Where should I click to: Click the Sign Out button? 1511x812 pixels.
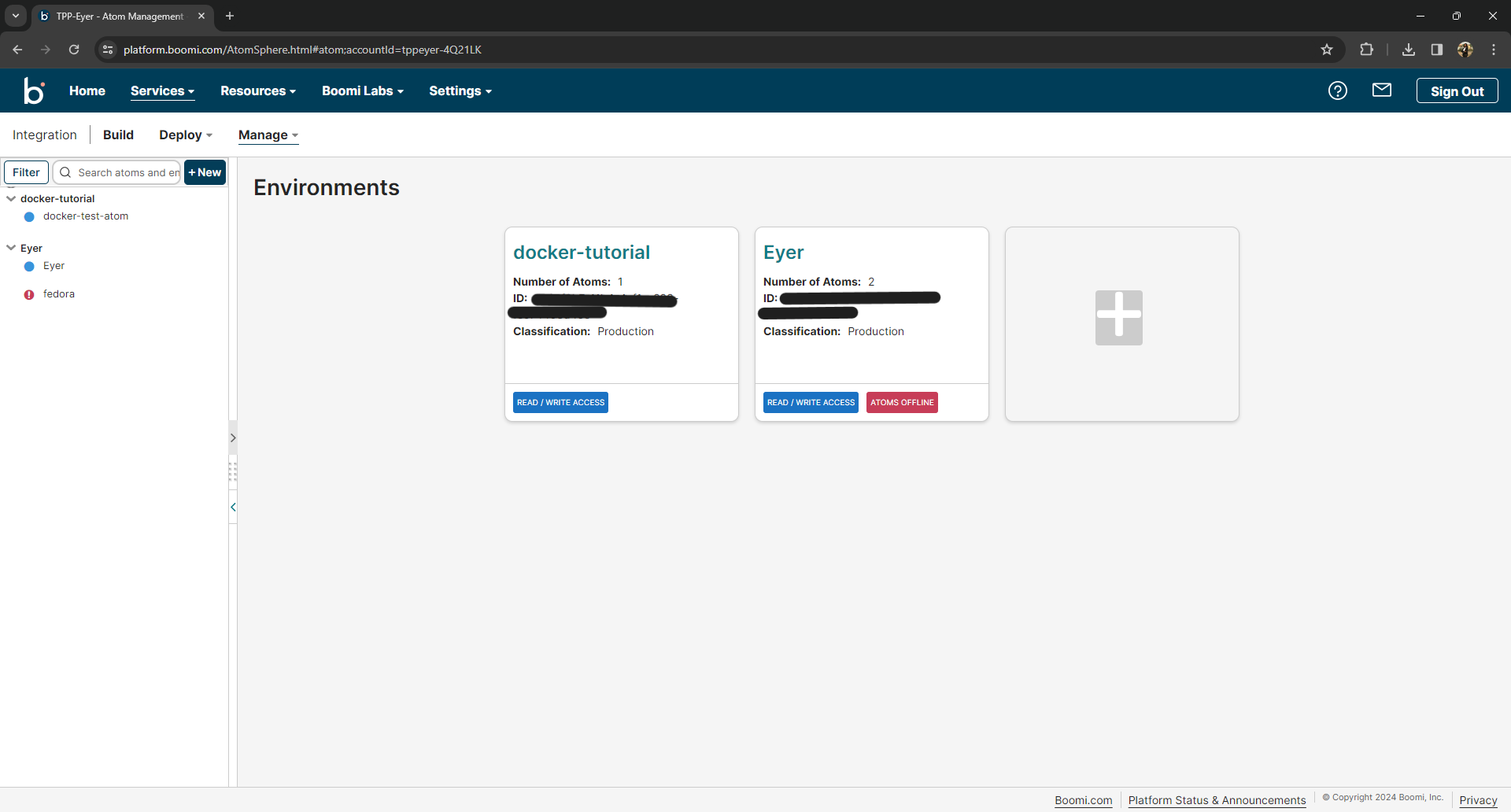point(1457,90)
